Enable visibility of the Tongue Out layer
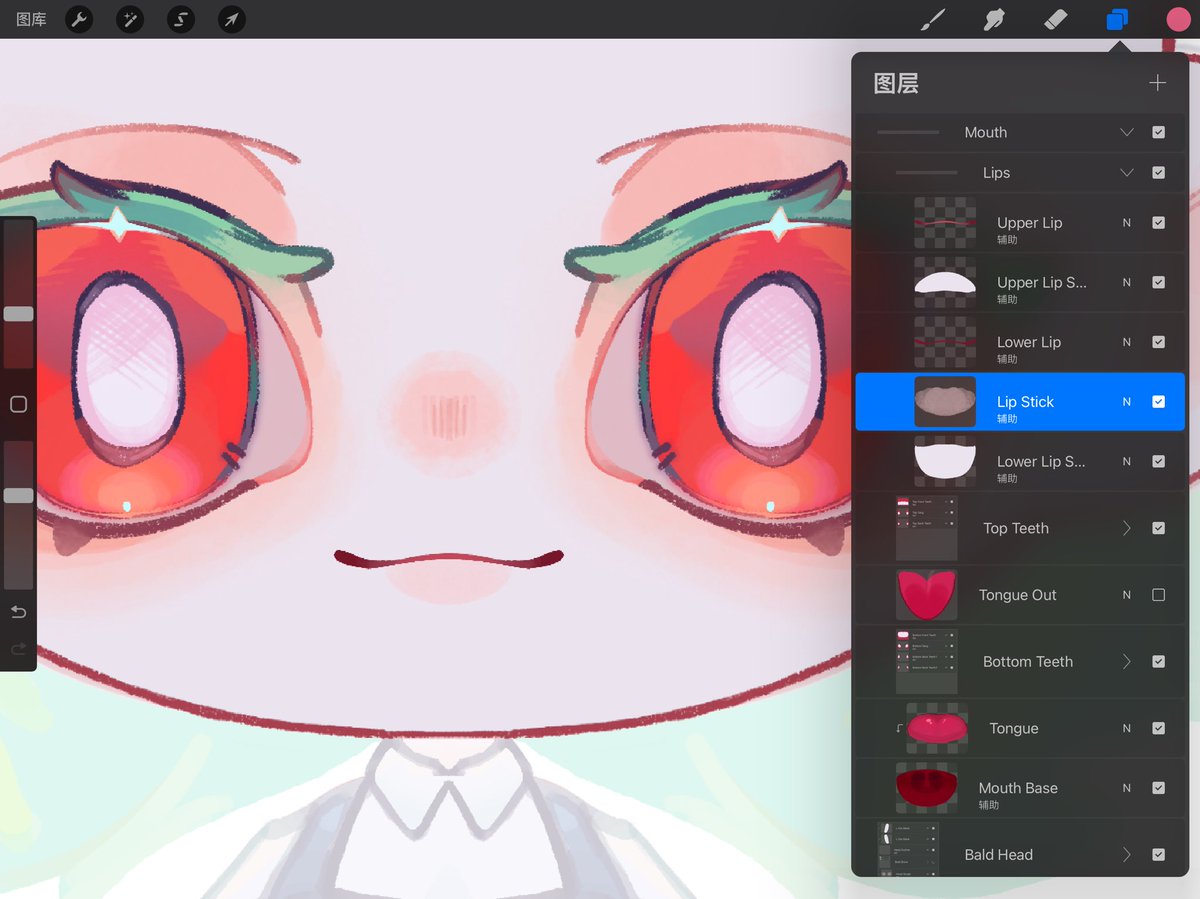Image resolution: width=1200 pixels, height=899 pixels. tap(1160, 594)
